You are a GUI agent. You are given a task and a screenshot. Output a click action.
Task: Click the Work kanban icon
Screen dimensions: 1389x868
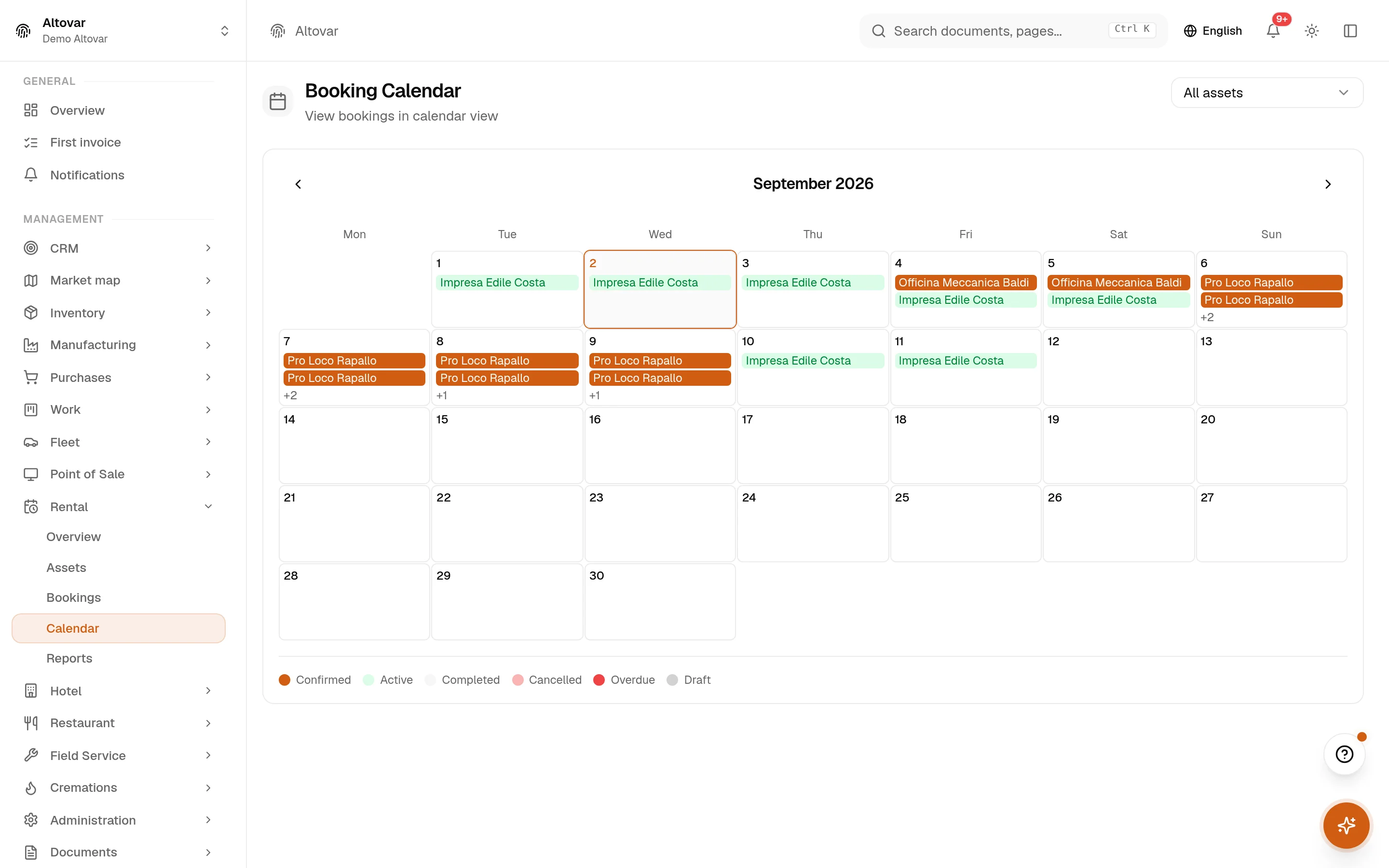click(31, 409)
